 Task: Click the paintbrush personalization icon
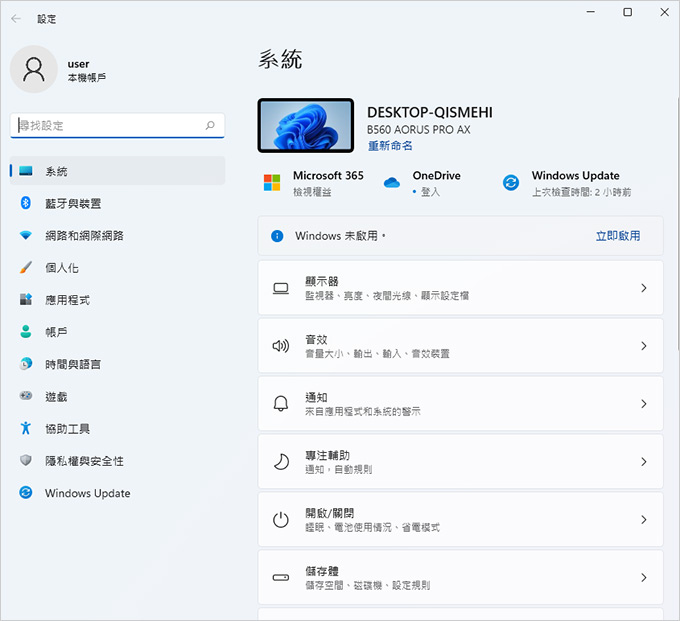(x=26, y=268)
